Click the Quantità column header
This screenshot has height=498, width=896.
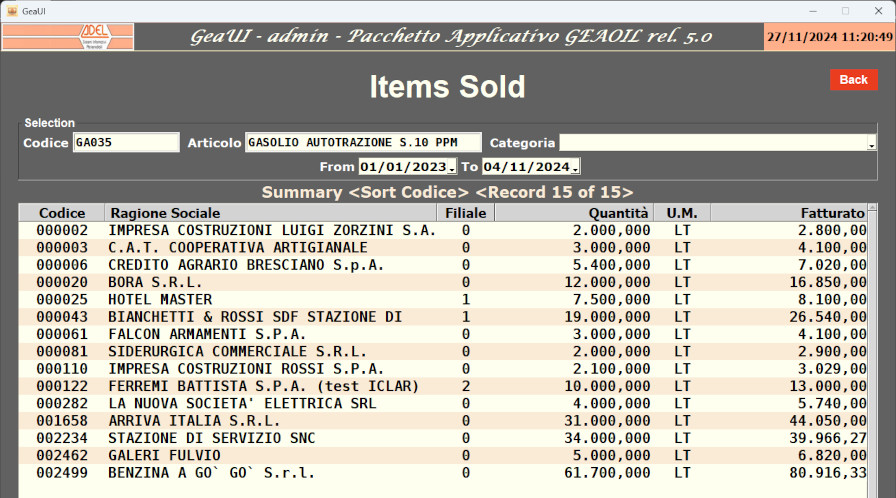pyautogui.click(x=574, y=213)
